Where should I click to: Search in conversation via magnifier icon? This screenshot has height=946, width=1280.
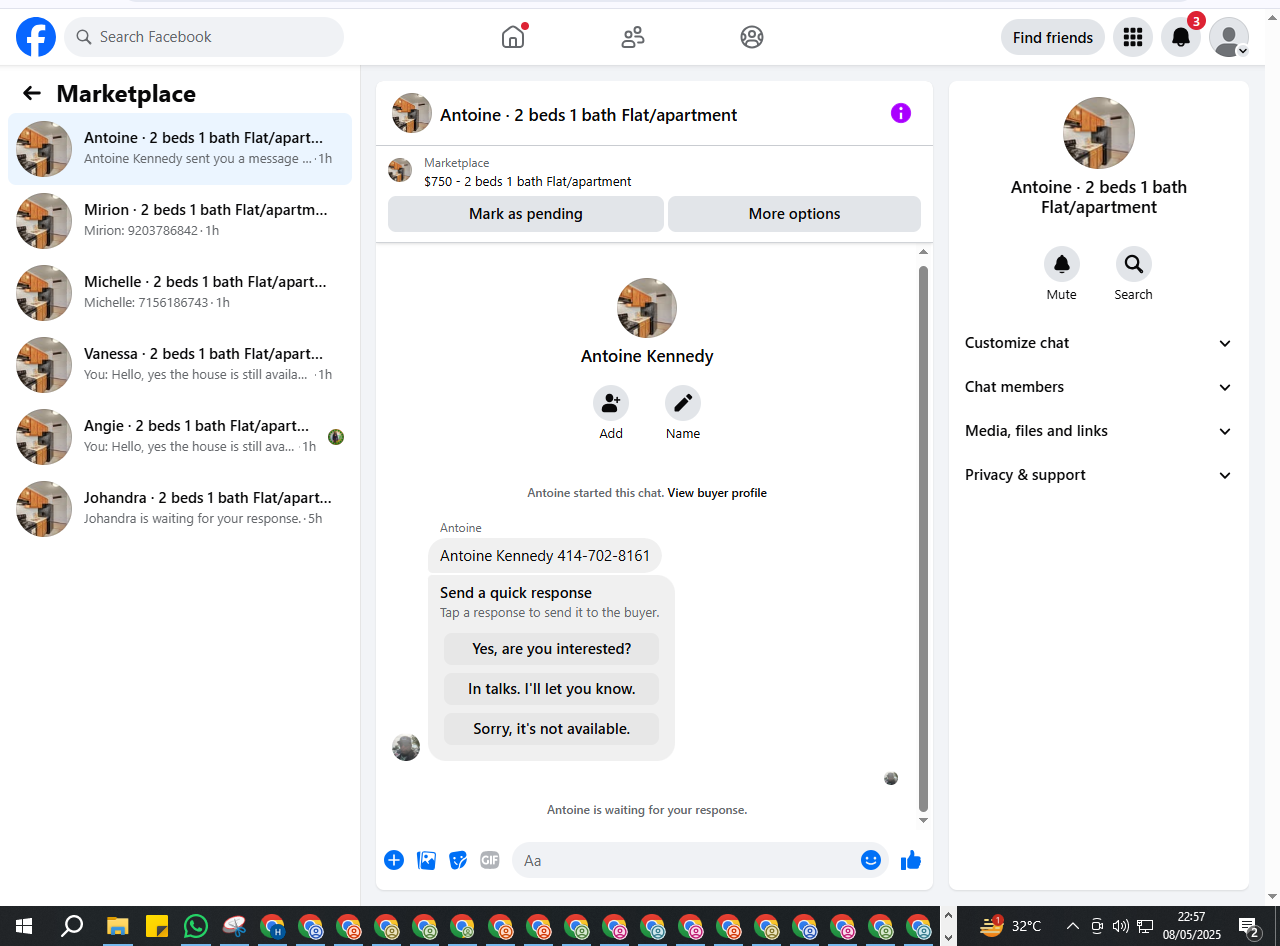coord(1134,264)
